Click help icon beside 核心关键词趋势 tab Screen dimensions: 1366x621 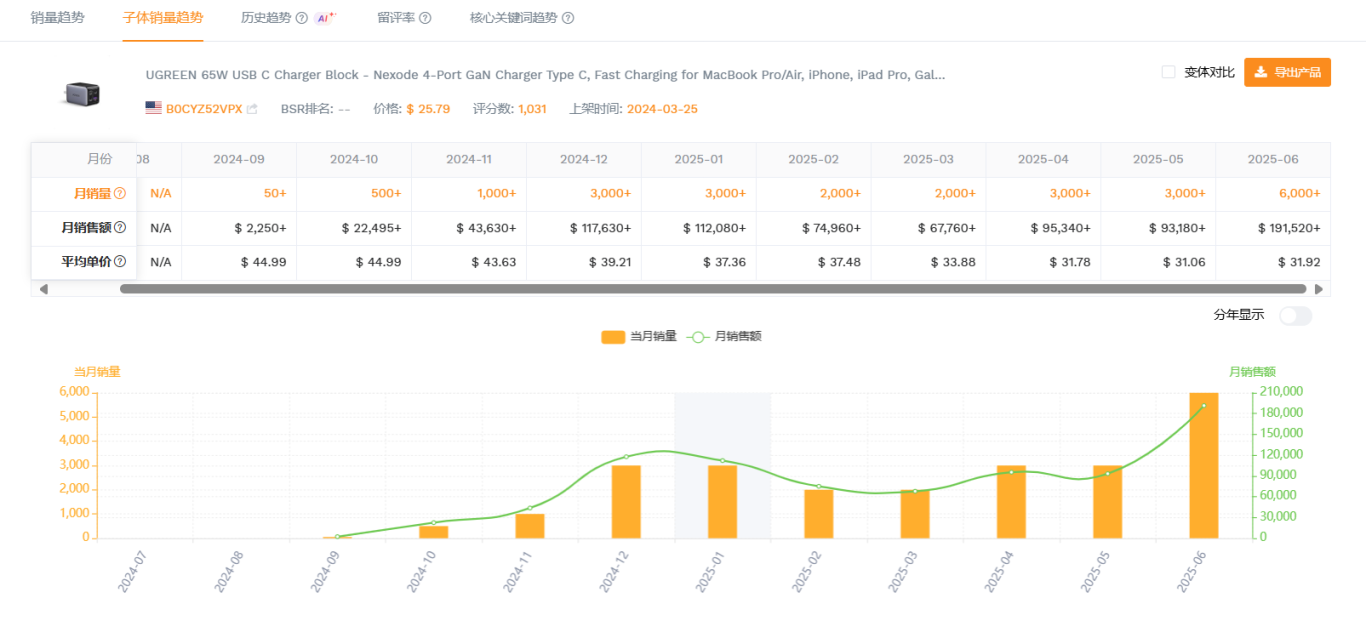[x=568, y=18]
